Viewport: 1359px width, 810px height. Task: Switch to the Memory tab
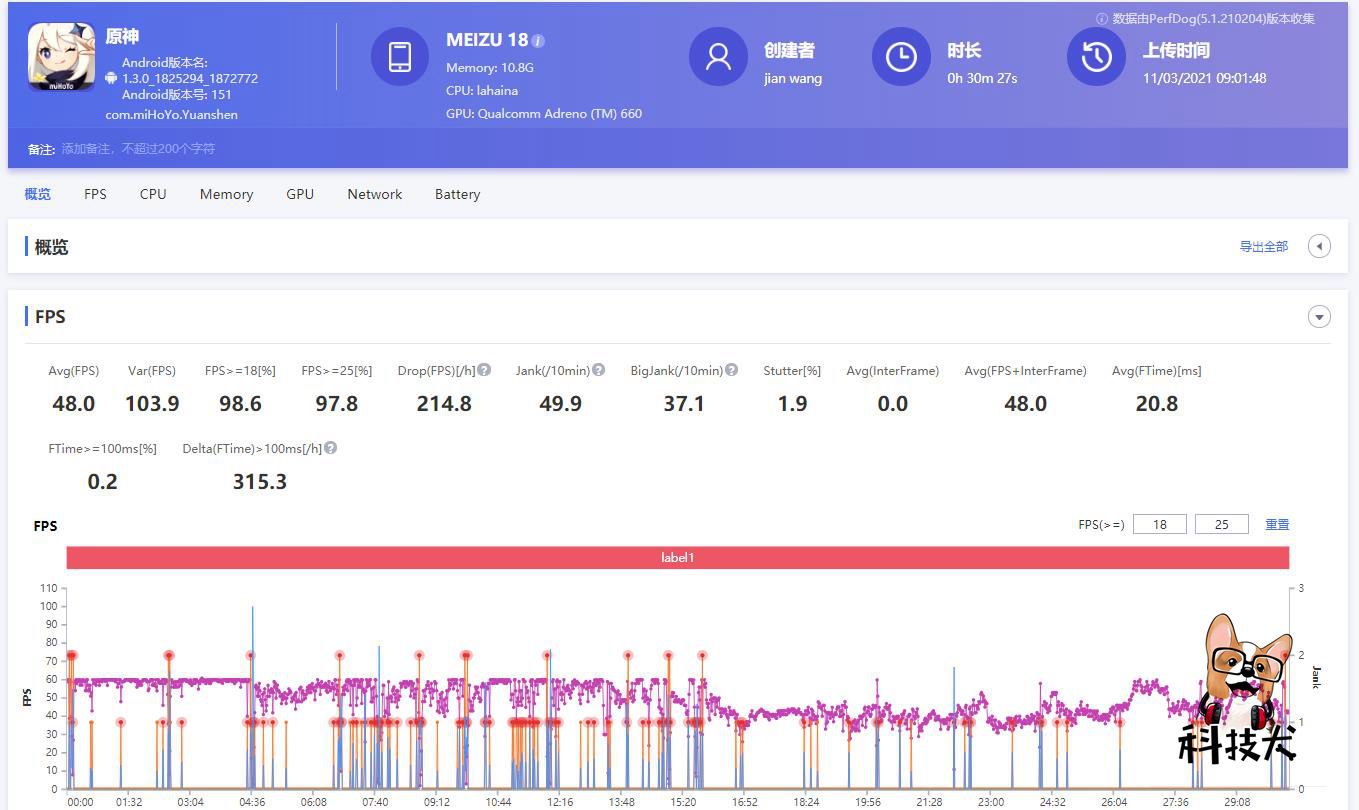tap(226, 194)
